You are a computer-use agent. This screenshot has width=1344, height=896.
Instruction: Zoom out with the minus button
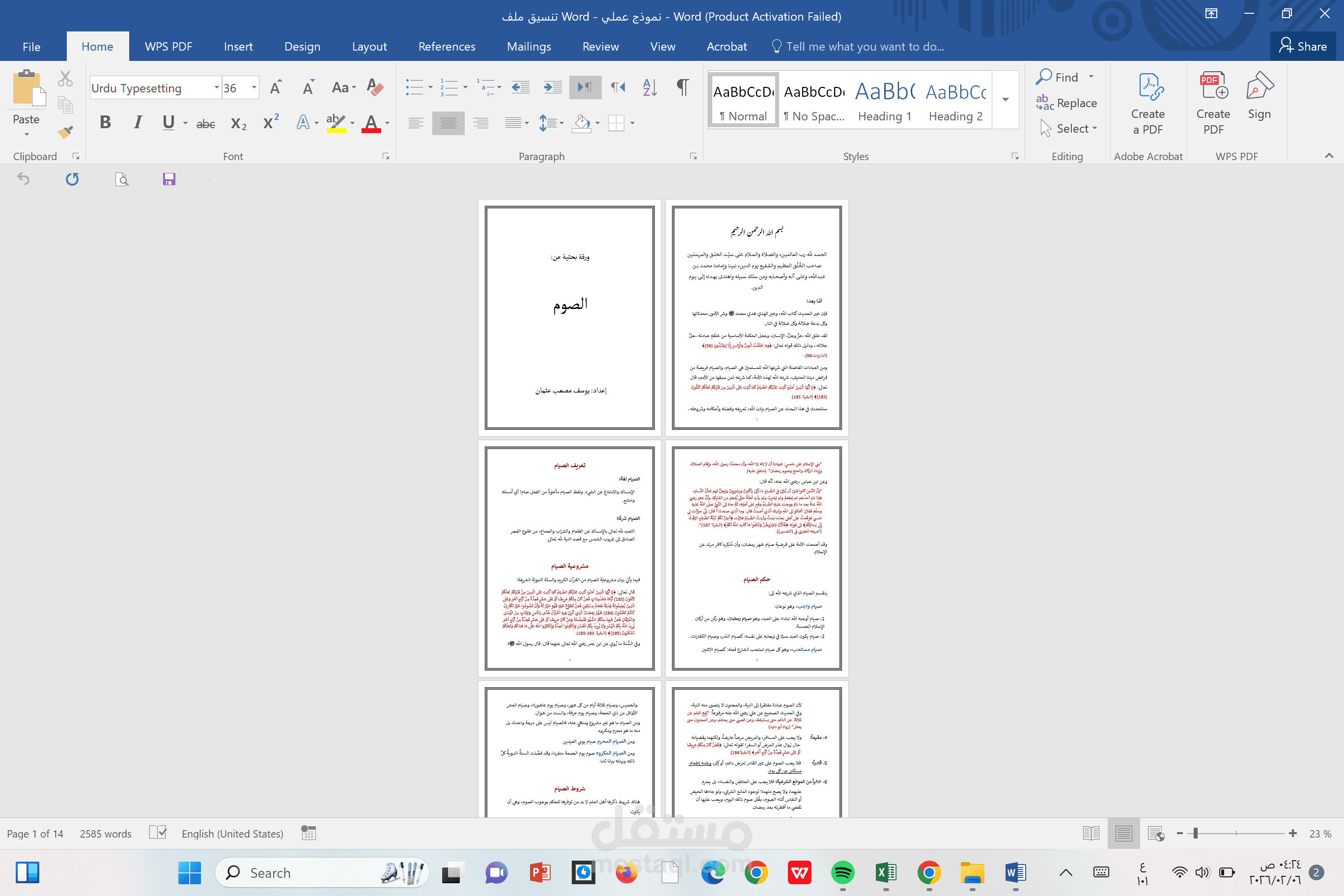(1180, 834)
